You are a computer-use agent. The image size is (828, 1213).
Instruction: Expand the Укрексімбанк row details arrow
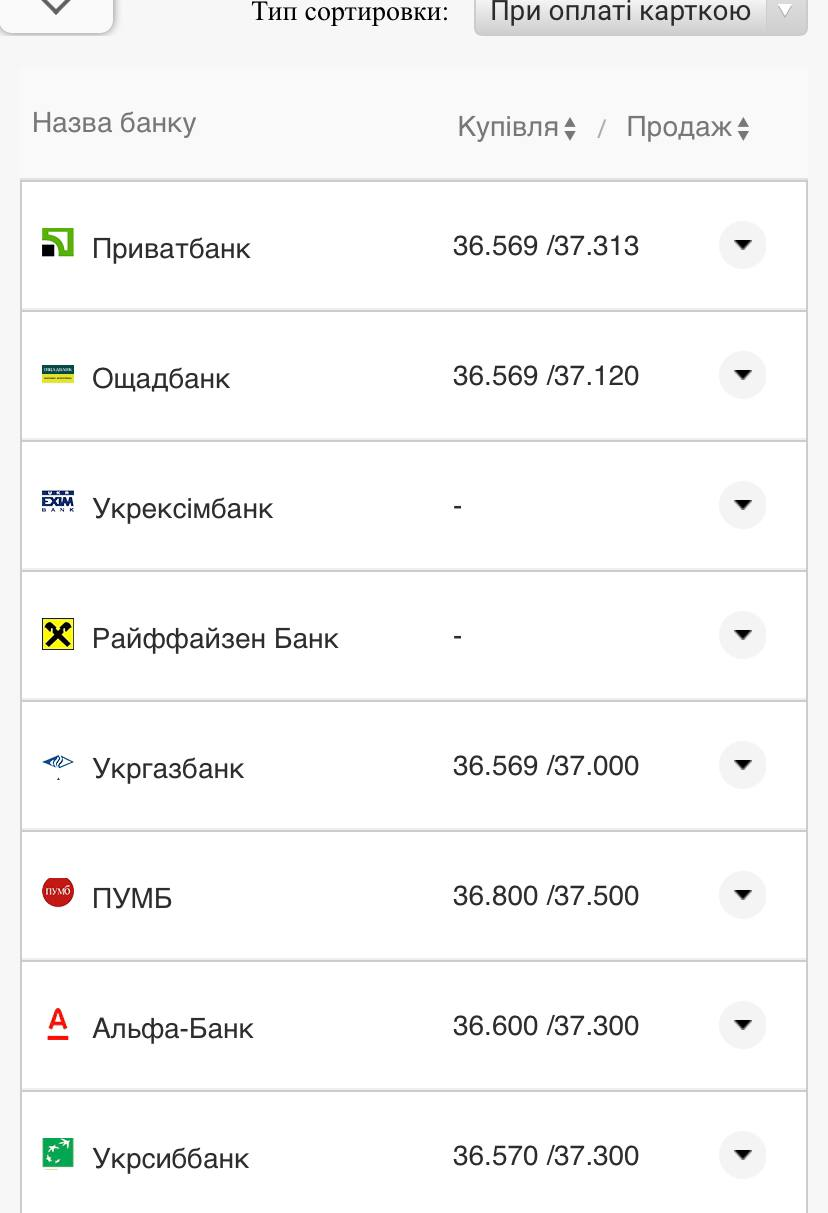click(742, 505)
